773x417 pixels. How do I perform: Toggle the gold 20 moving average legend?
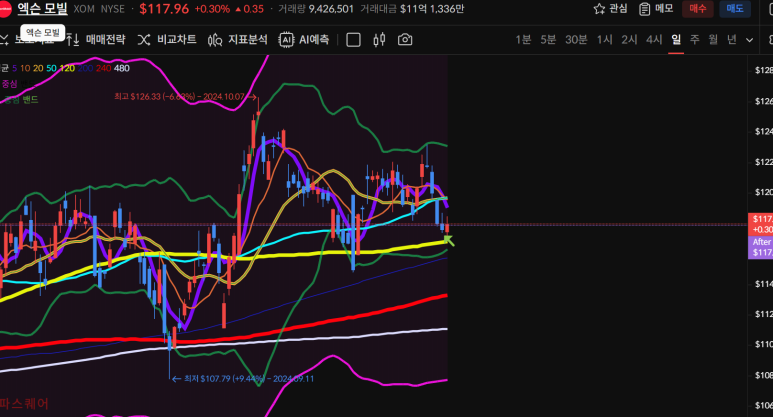pos(38,68)
